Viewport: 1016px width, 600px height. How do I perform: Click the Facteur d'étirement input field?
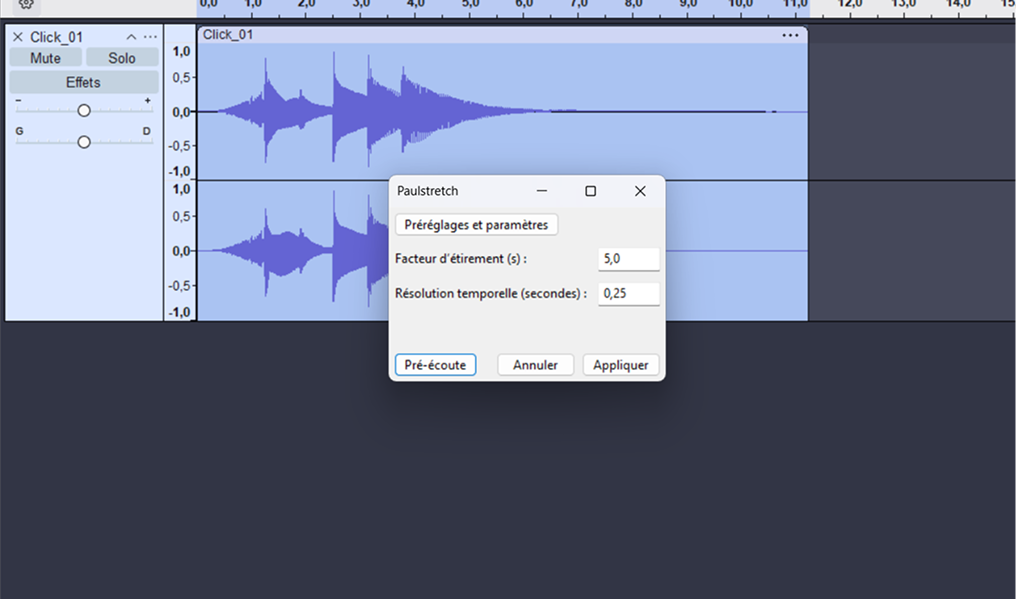tap(628, 259)
